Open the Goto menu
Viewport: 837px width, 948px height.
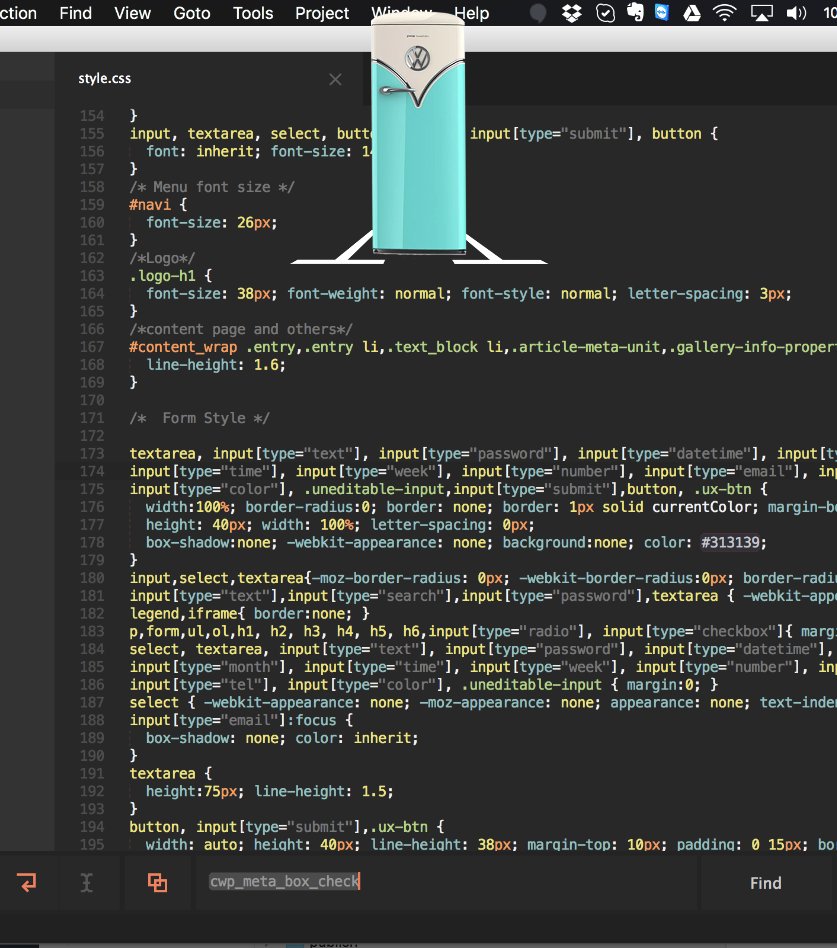[x=192, y=13]
